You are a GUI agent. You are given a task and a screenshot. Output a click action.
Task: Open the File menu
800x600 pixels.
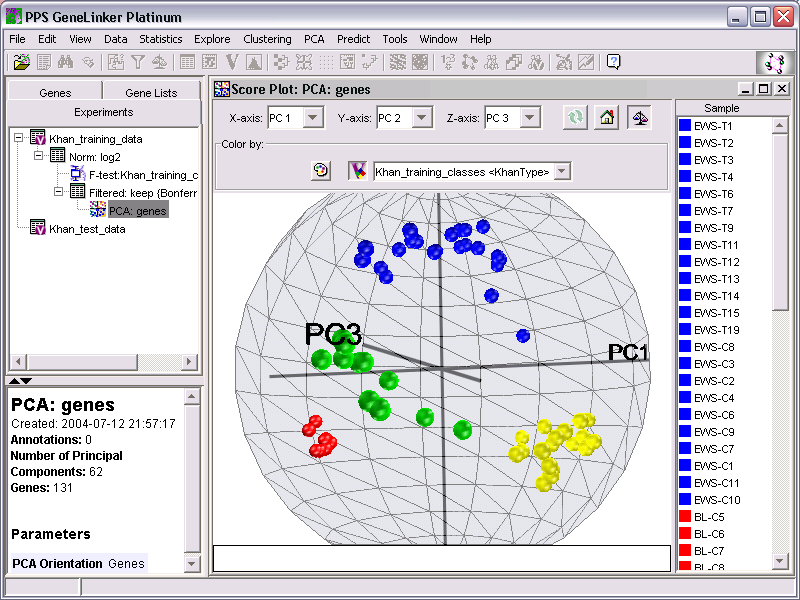click(x=17, y=39)
